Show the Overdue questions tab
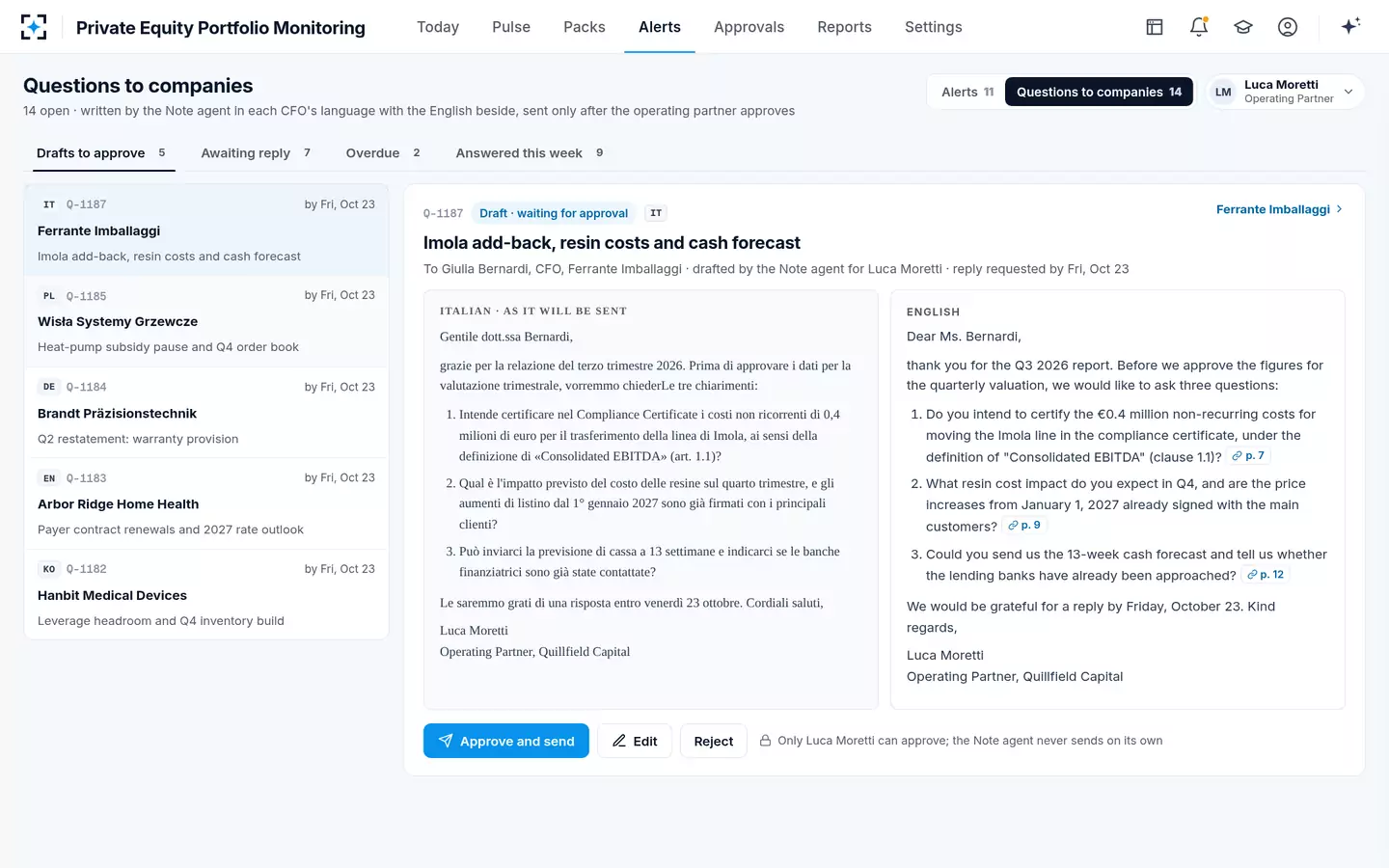The image size is (1389, 868). point(383,153)
